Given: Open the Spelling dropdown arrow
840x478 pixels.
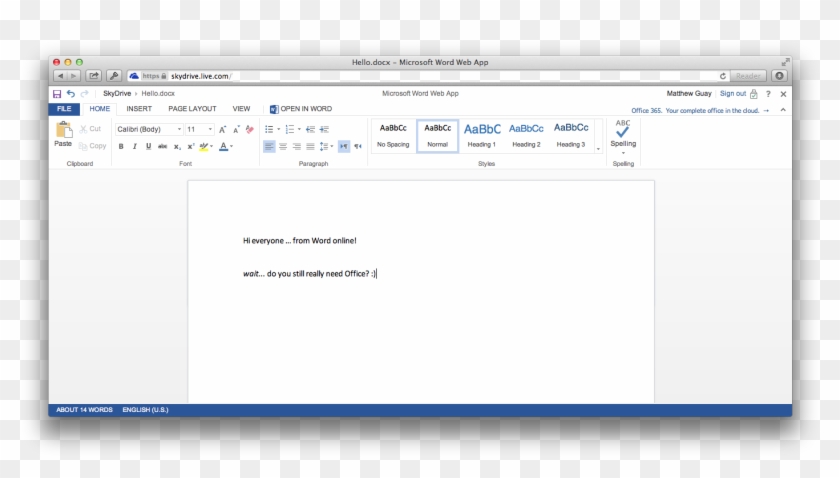Looking at the screenshot, I should point(623,153).
